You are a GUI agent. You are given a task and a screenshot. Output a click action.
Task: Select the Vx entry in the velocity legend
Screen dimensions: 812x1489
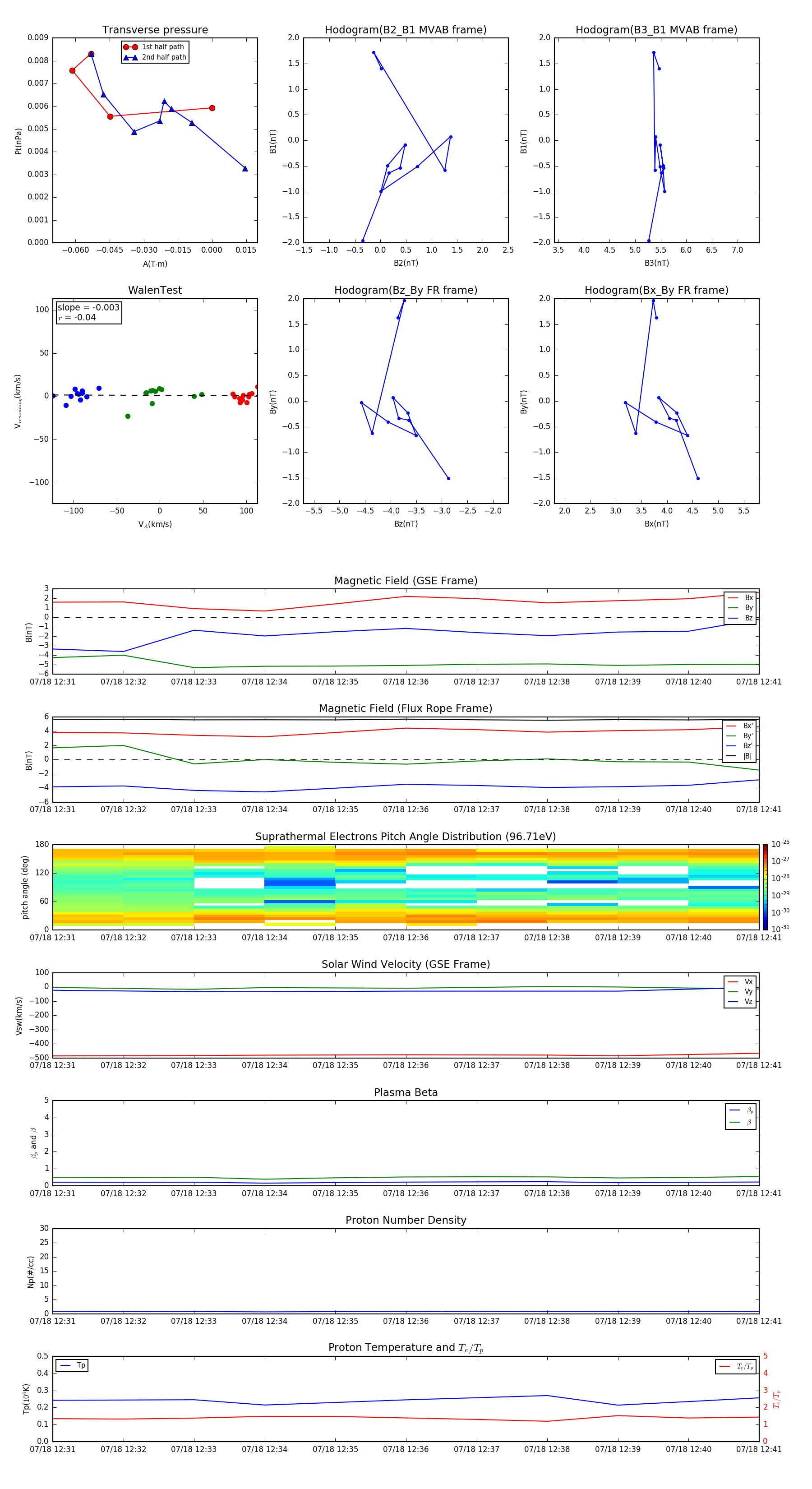[740, 981]
